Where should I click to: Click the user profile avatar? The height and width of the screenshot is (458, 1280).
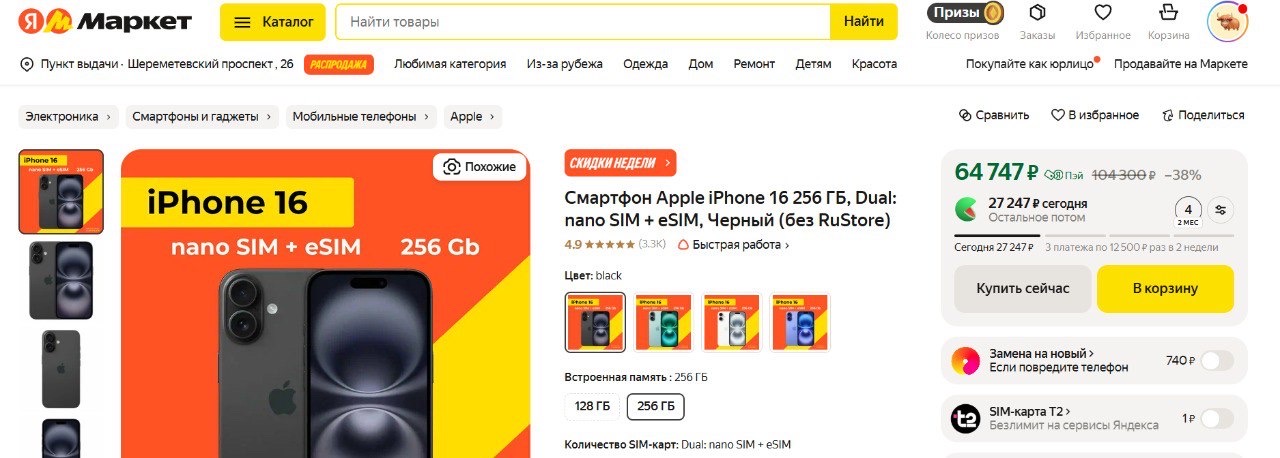[x=1228, y=22]
